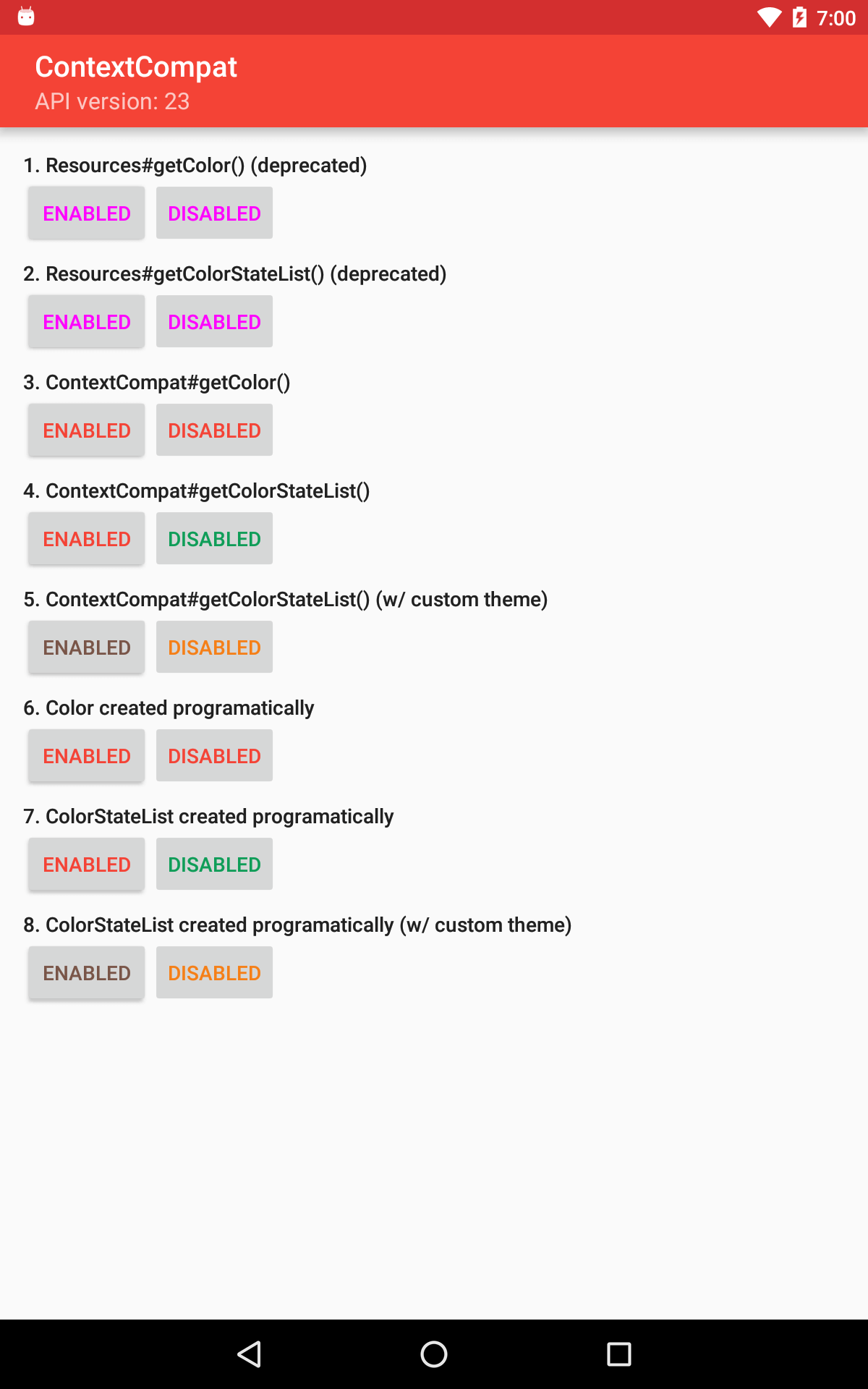Screen dimensions: 868x1389
Task: Click the clock showing 7:00
Action: pyautogui.click(x=836, y=18)
